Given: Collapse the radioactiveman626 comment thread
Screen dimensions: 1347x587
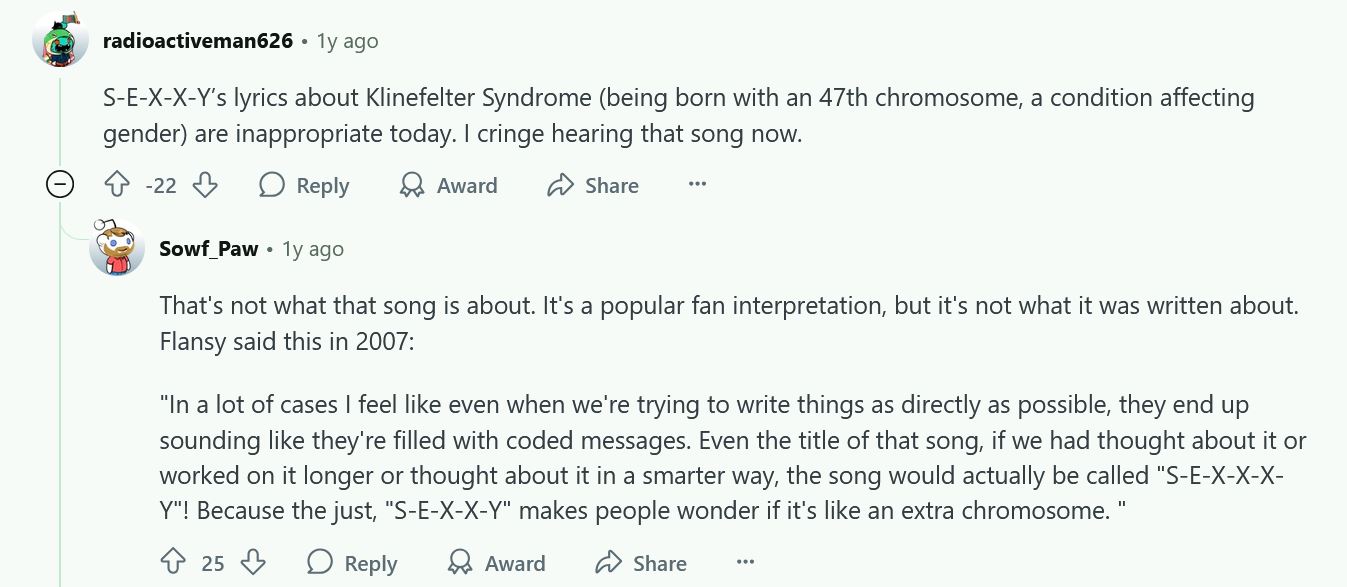Looking at the screenshot, I should coord(61,185).
